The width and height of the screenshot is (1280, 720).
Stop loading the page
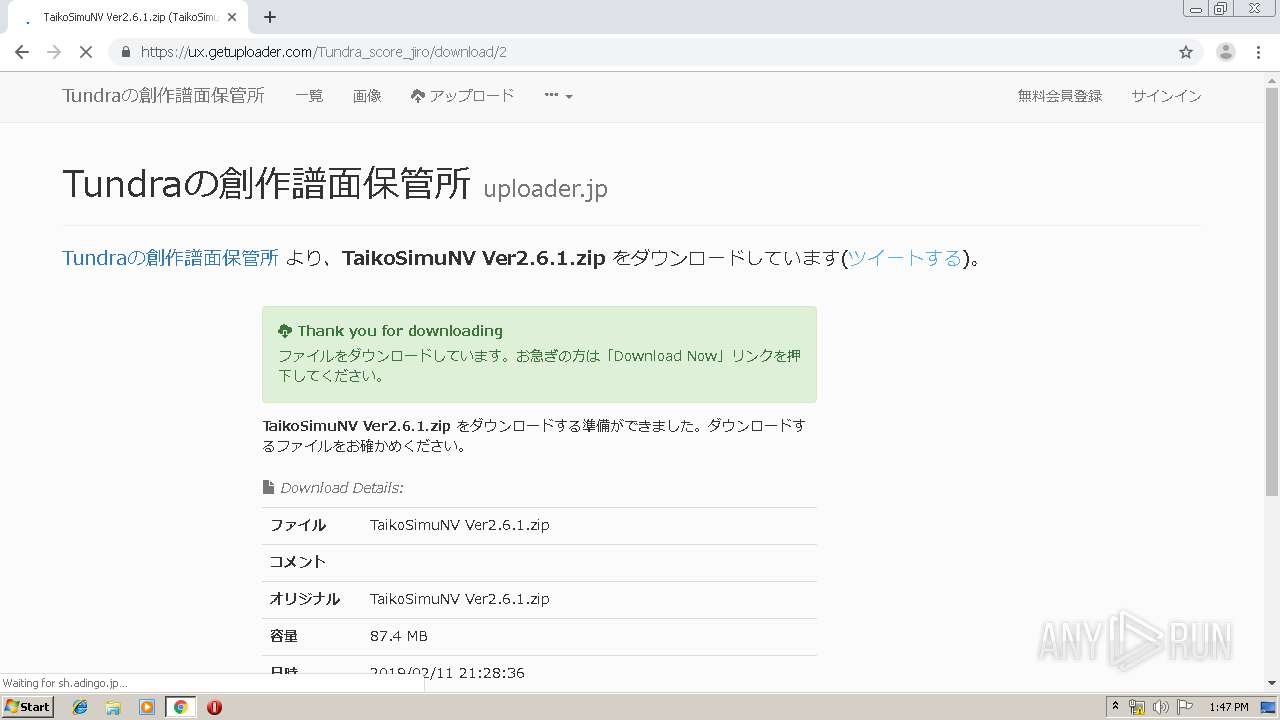point(86,52)
